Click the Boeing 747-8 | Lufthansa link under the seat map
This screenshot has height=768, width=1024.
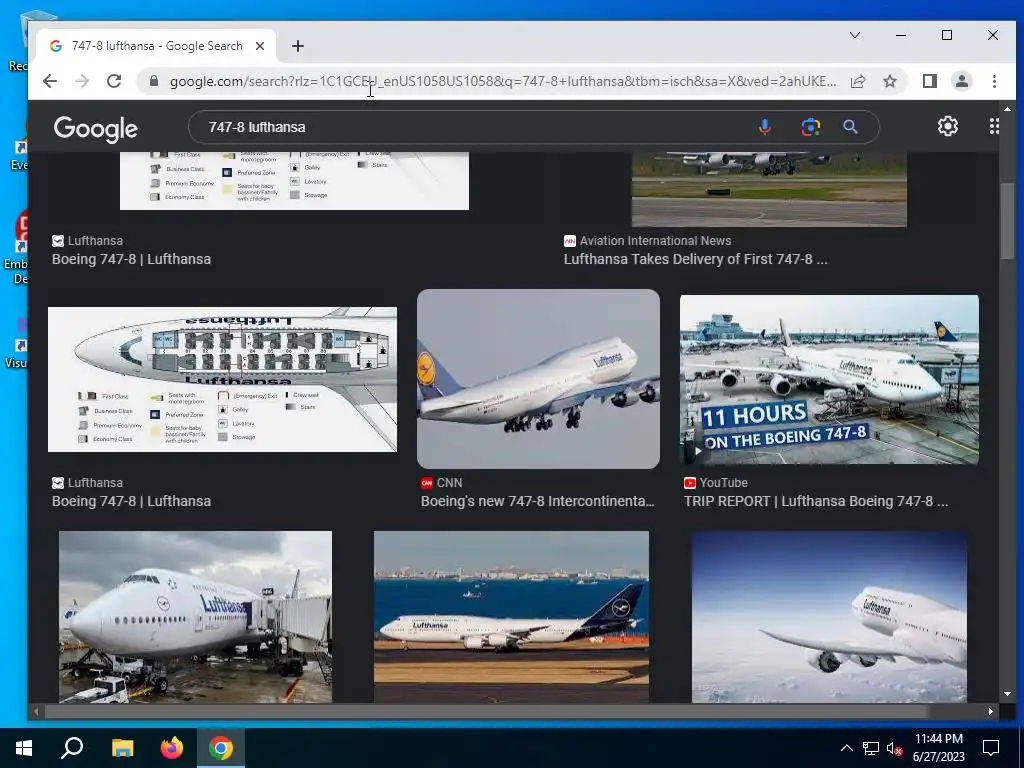131,502
